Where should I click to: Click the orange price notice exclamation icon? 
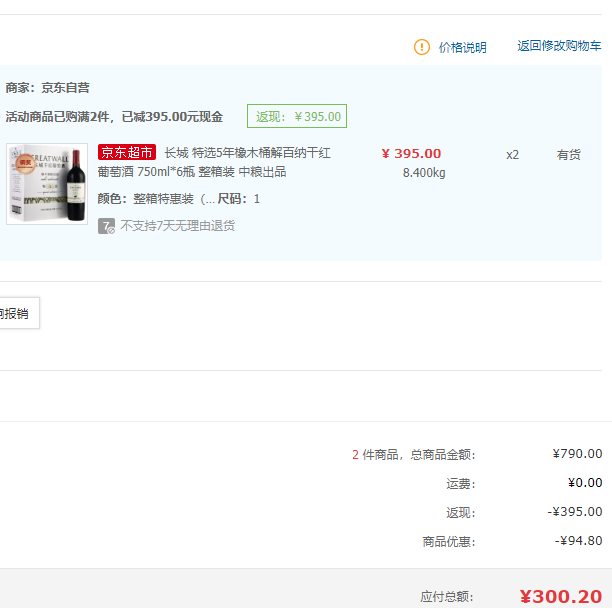click(422, 47)
